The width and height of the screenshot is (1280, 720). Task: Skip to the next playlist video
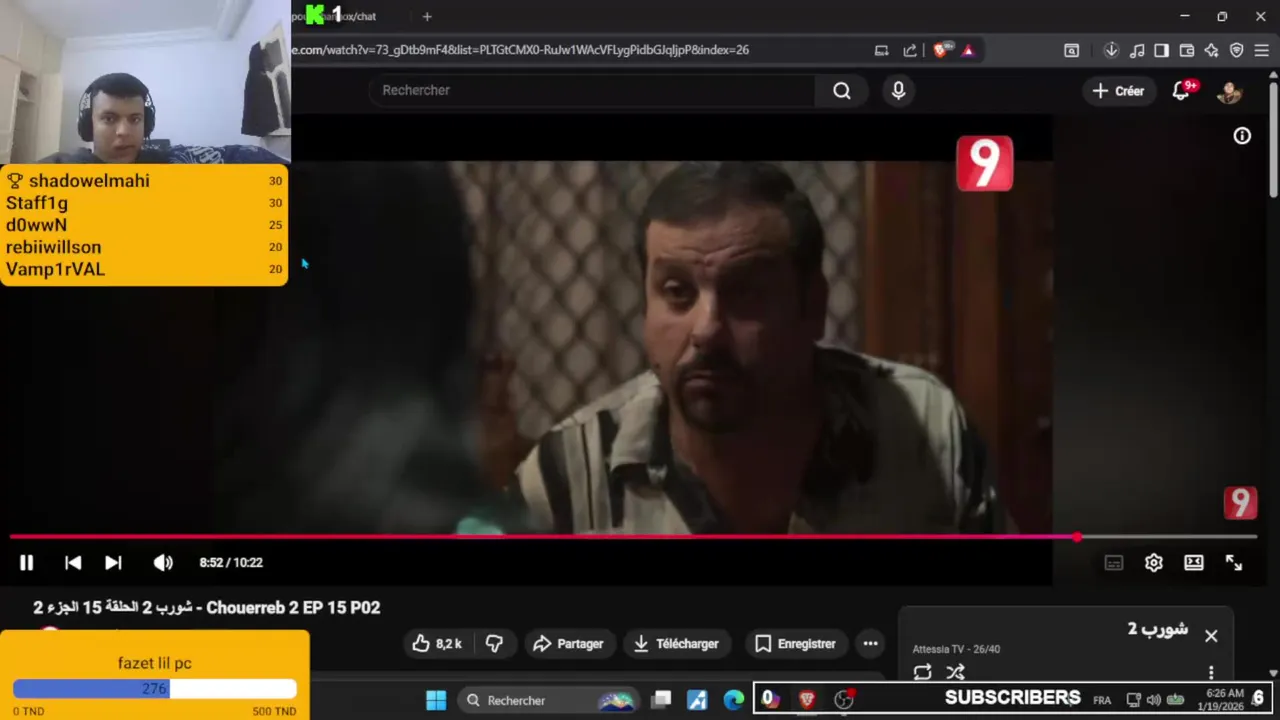click(113, 563)
